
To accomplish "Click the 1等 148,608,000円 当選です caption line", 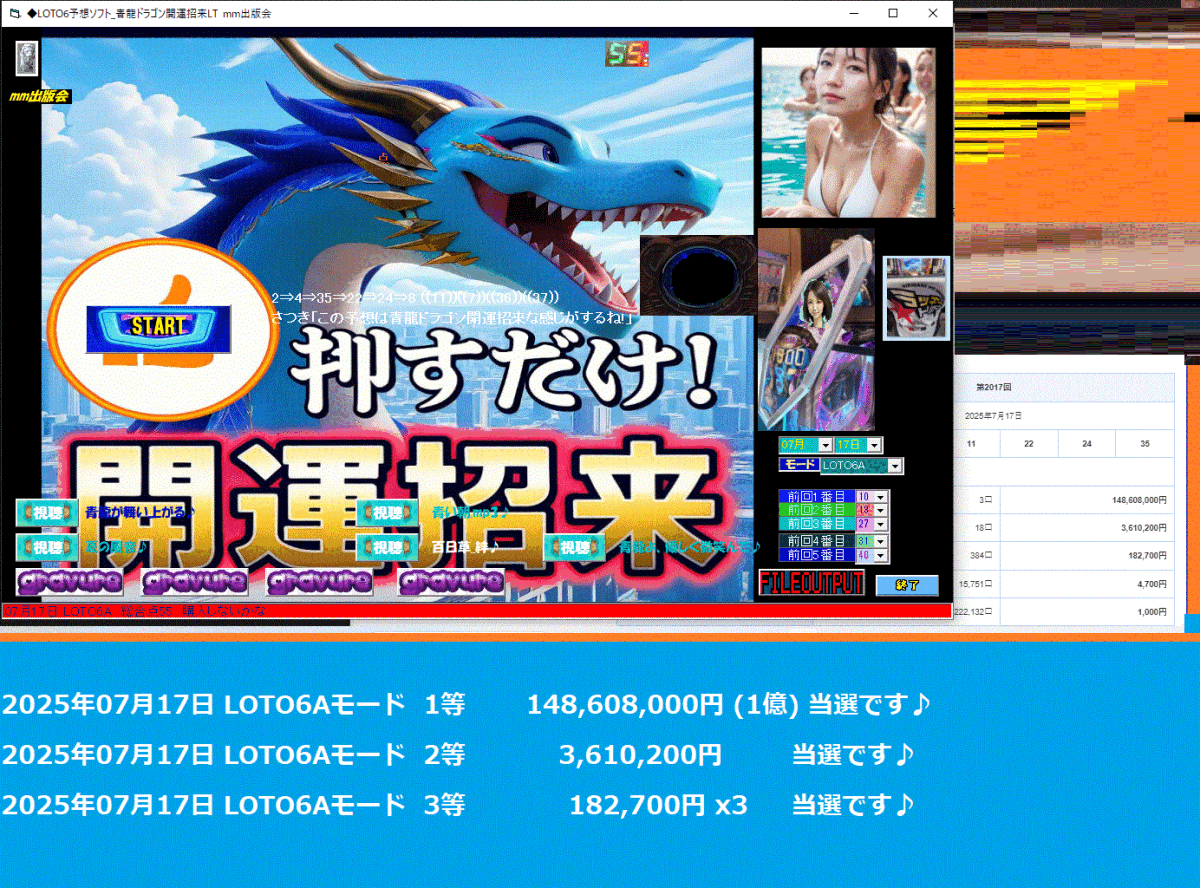I will coord(466,705).
